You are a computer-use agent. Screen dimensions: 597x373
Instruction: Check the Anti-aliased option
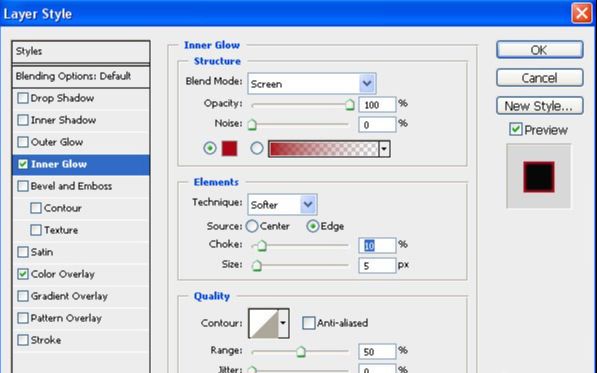(308, 323)
